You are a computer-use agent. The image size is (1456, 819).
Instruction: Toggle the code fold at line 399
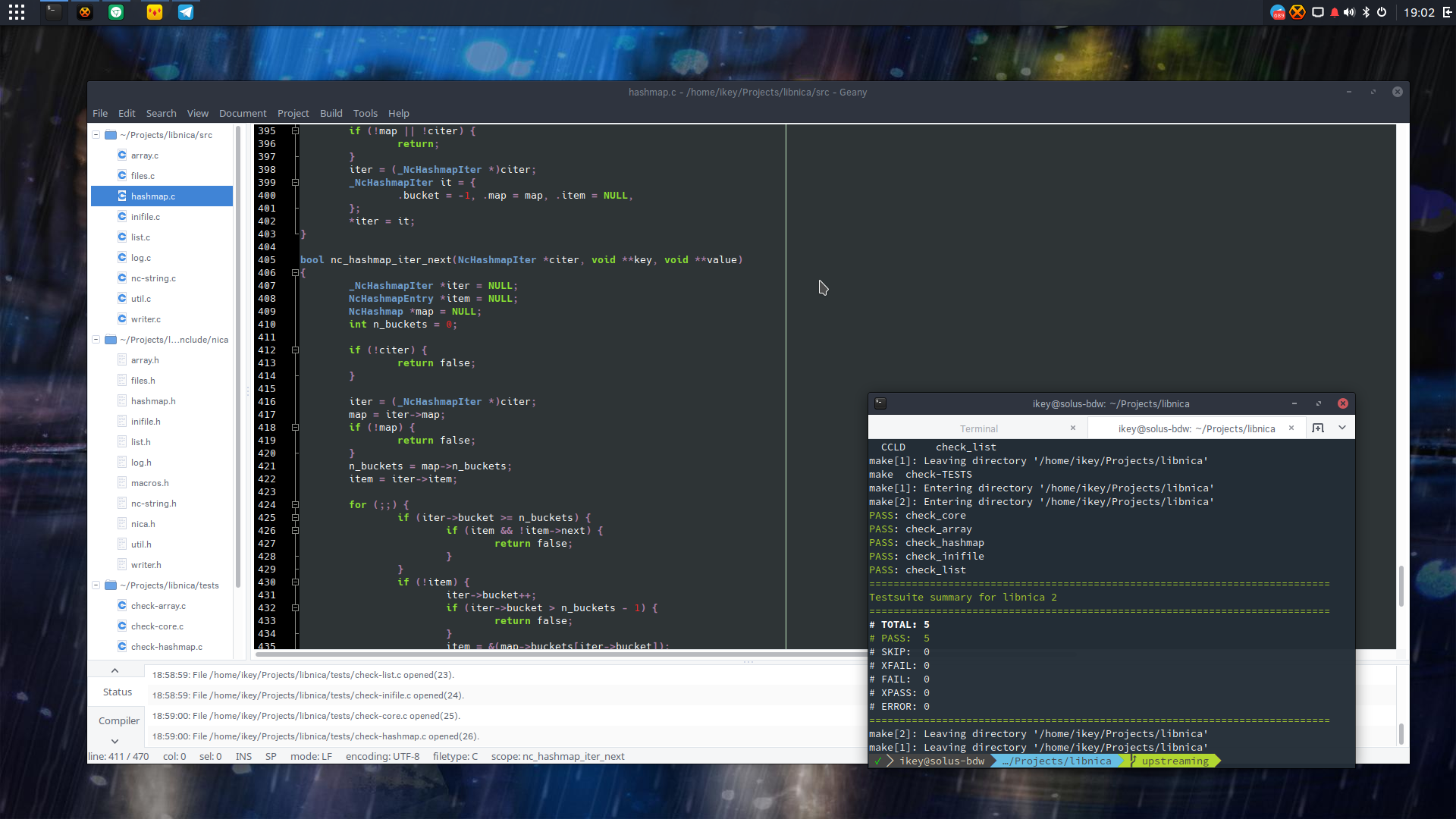295,183
